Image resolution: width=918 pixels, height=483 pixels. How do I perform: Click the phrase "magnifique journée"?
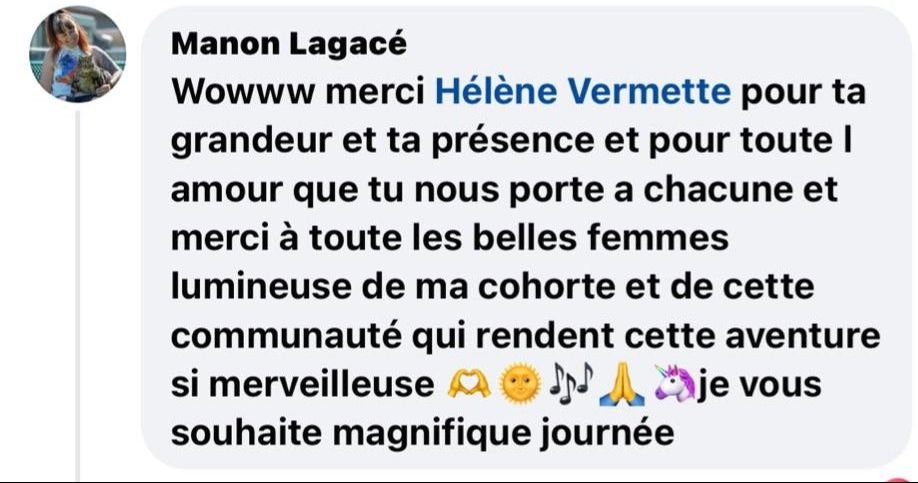503,434
